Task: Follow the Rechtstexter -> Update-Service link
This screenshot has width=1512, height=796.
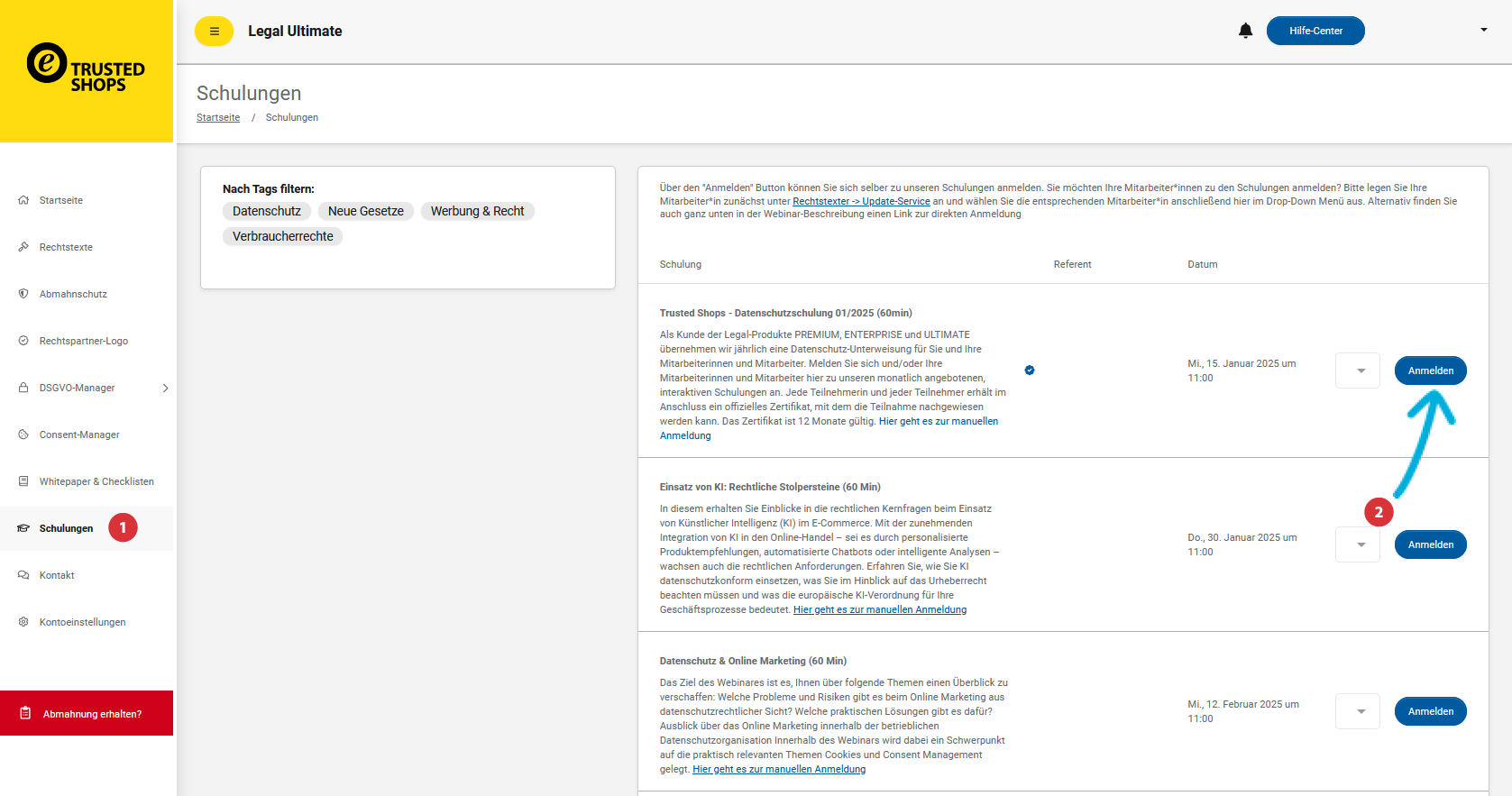Action: click(x=861, y=201)
